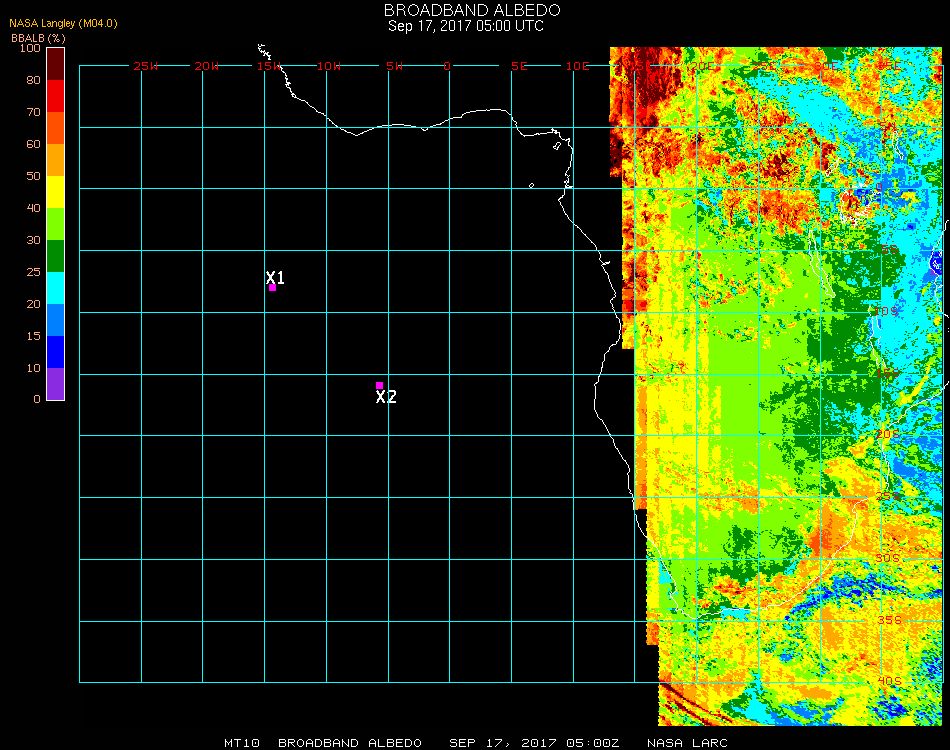Click the magenta X1 marker point

click(272, 287)
